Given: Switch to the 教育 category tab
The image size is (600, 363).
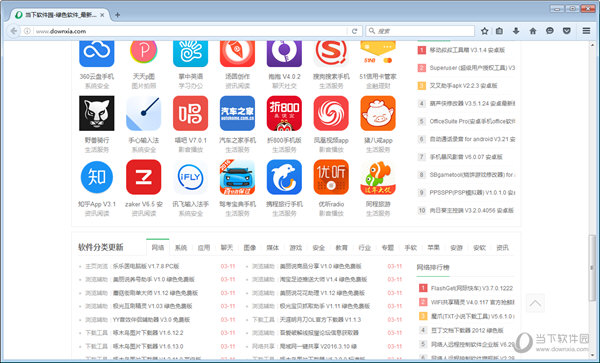Looking at the screenshot, I should click(x=341, y=248).
